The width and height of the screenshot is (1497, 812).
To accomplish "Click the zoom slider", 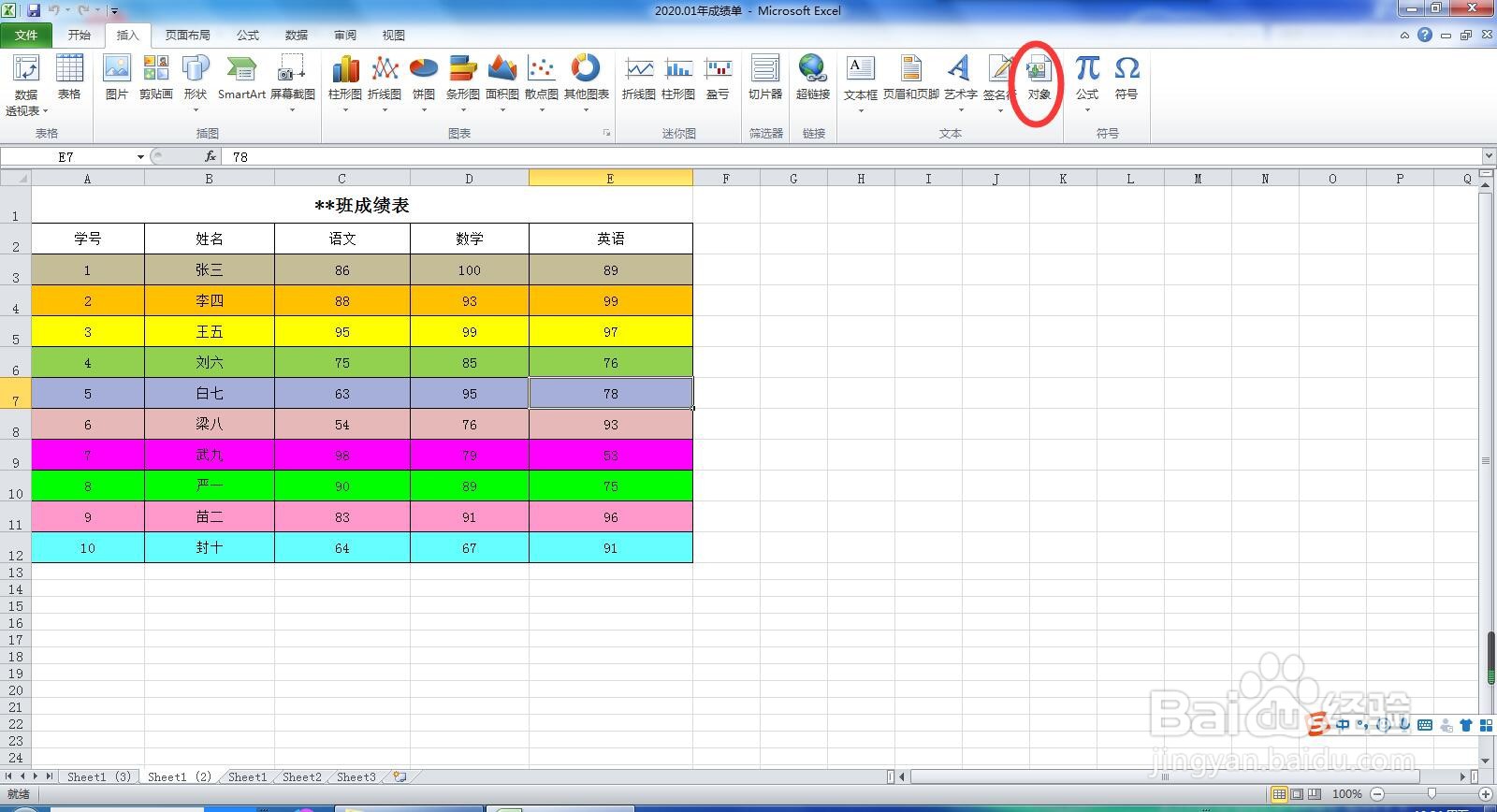I will point(1431,794).
